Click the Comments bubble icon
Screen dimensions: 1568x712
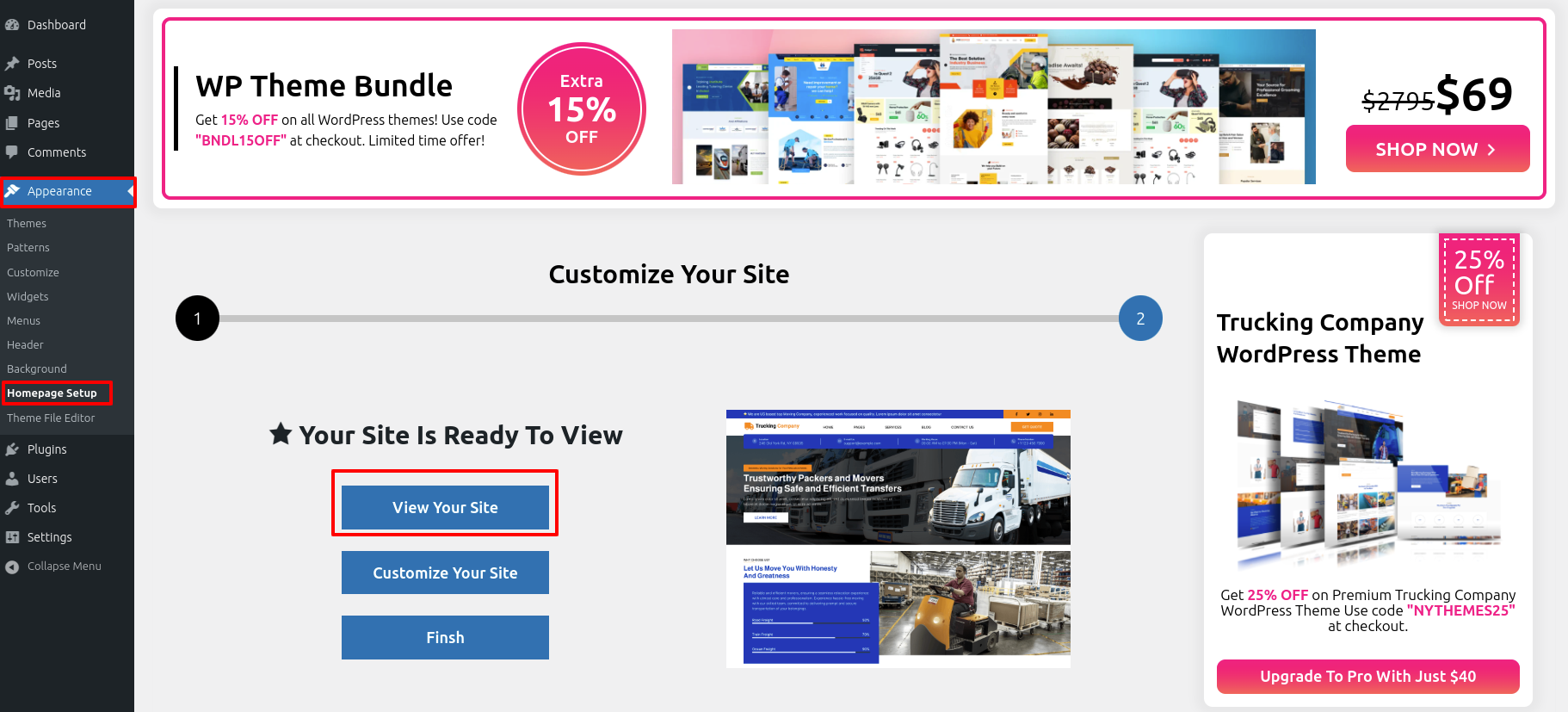[x=12, y=152]
